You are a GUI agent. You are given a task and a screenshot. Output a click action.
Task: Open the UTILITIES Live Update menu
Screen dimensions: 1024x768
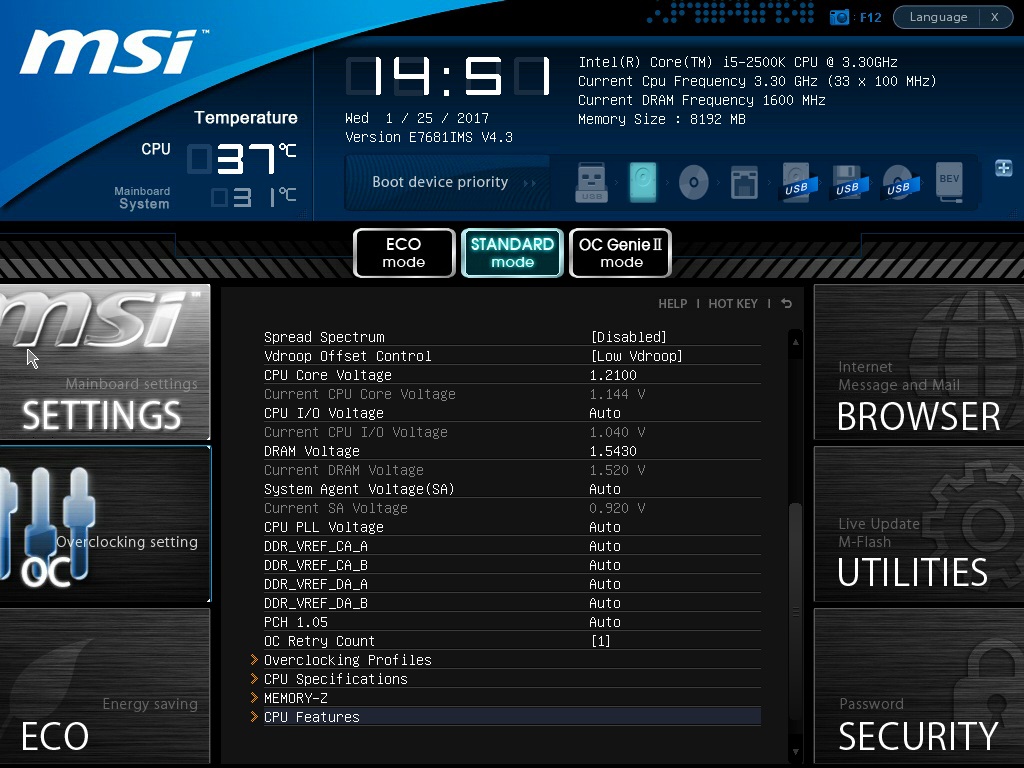(x=919, y=524)
